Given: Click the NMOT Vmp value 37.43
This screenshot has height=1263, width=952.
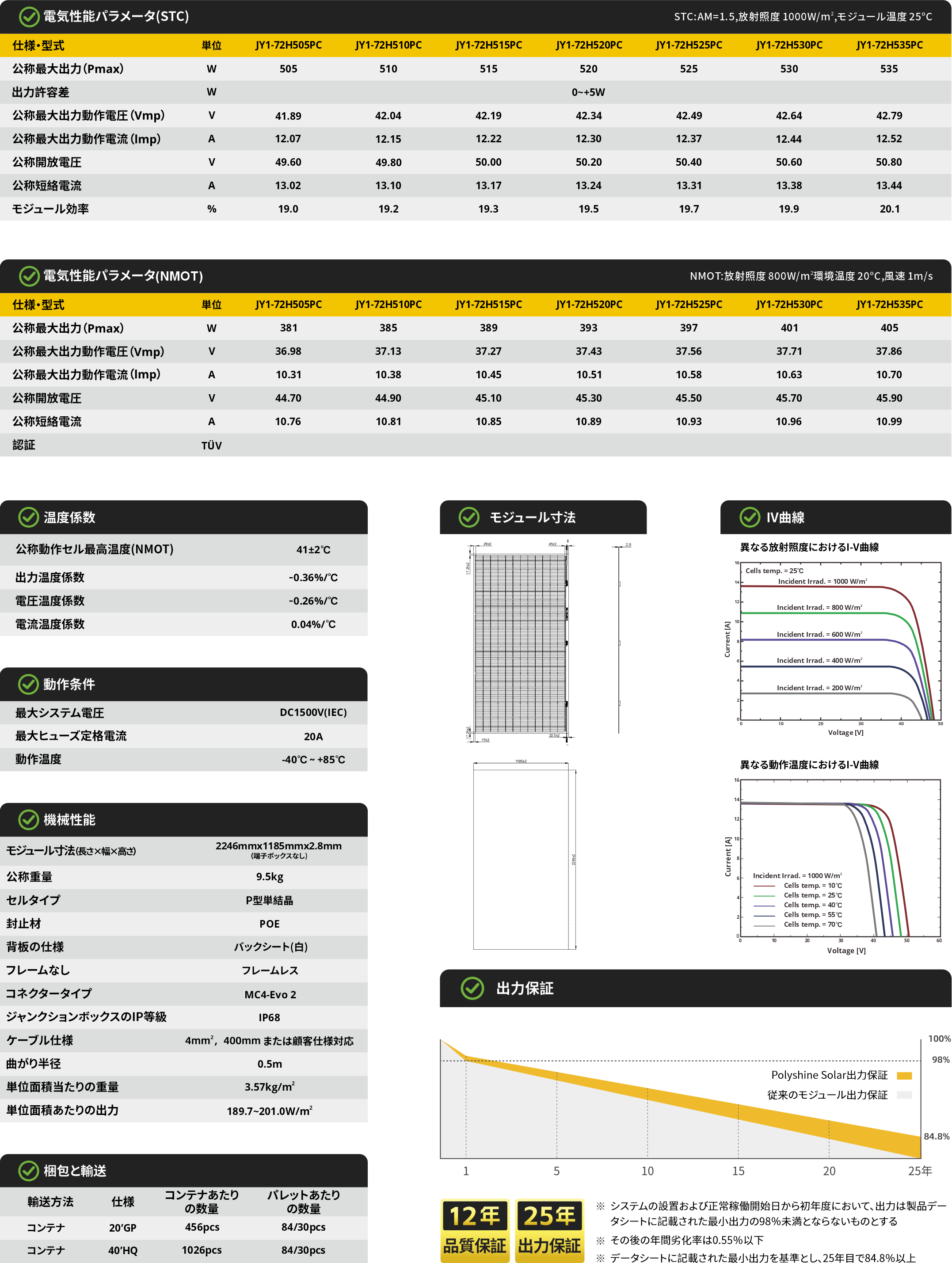Looking at the screenshot, I should (x=589, y=351).
